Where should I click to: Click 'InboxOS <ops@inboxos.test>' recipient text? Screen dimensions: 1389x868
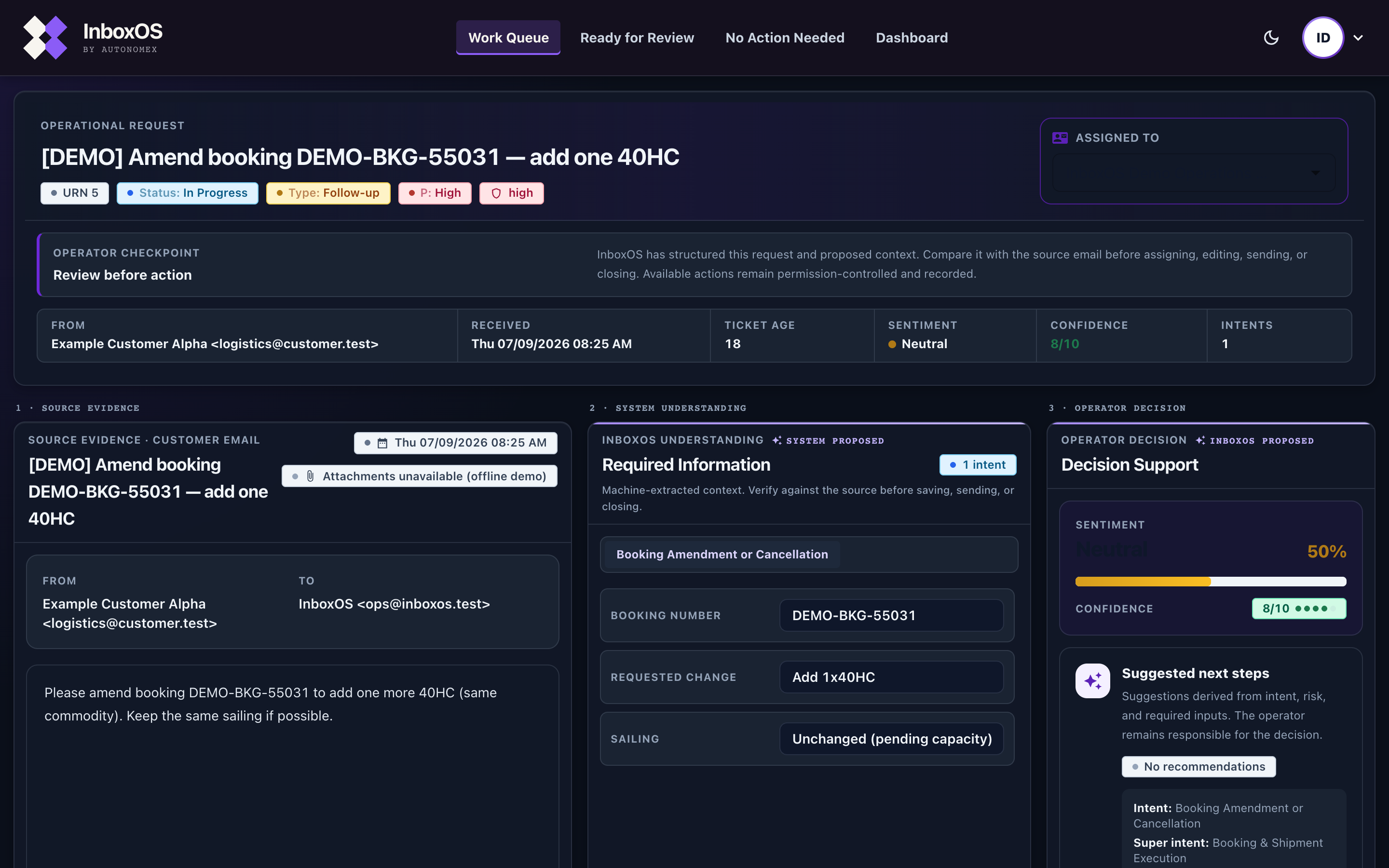(x=395, y=604)
